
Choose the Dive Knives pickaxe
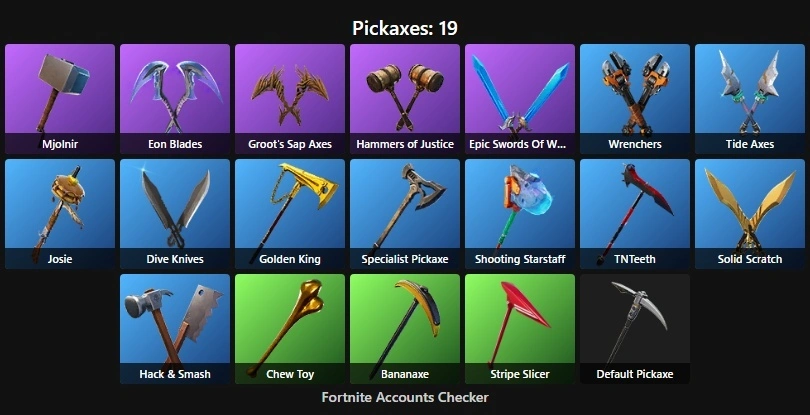pyautogui.click(x=175, y=214)
